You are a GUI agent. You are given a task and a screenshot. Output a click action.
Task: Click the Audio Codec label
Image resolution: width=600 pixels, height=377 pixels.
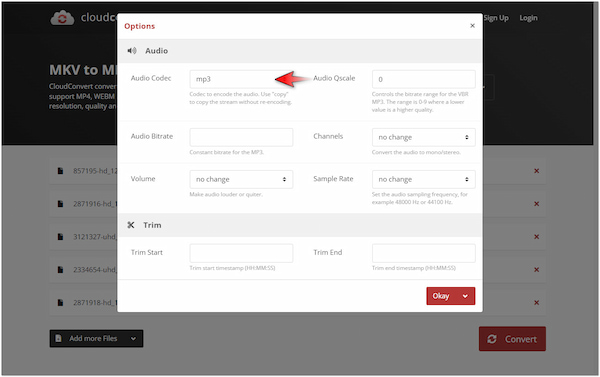pos(151,78)
